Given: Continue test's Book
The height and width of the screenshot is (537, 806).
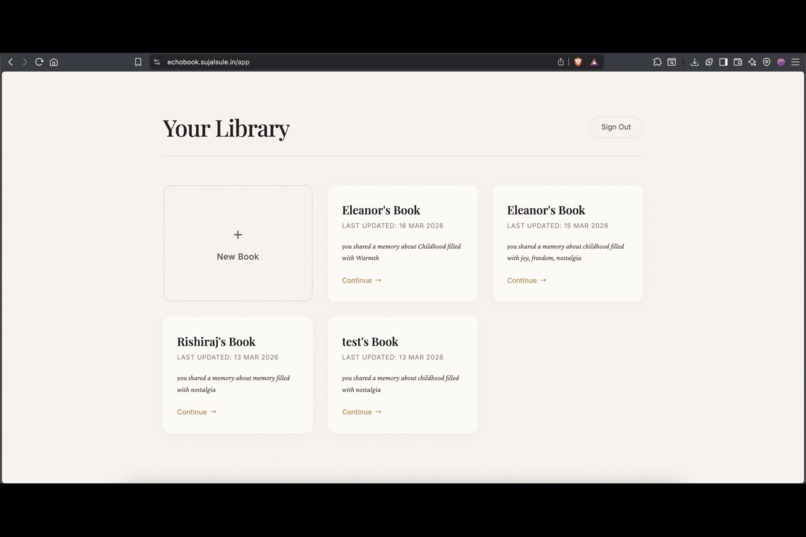Looking at the screenshot, I should point(361,412).
